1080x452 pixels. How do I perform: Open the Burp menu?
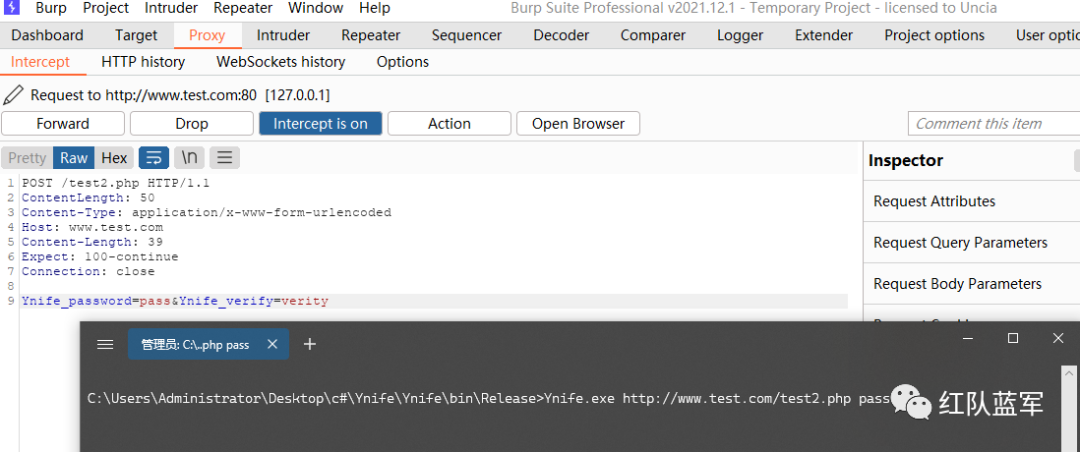click(x=52, y=8)
